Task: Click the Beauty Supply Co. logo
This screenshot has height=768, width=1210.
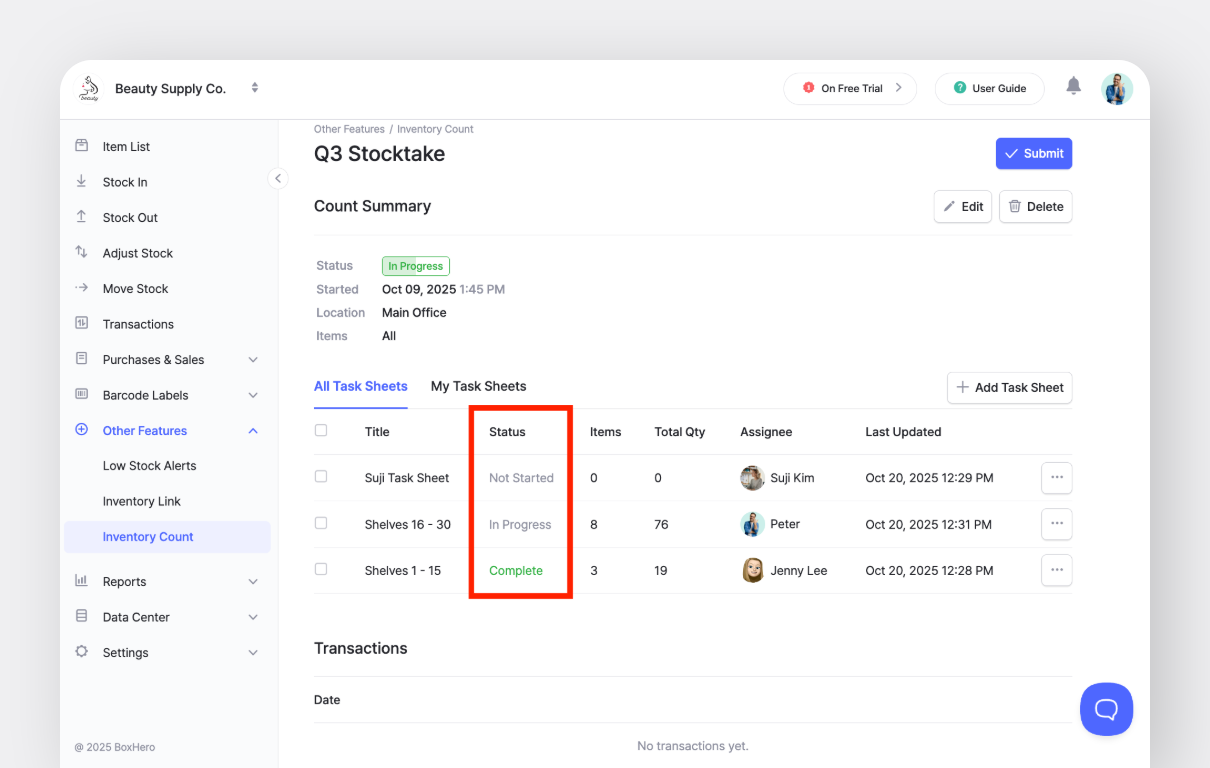Action: point(90,89)
